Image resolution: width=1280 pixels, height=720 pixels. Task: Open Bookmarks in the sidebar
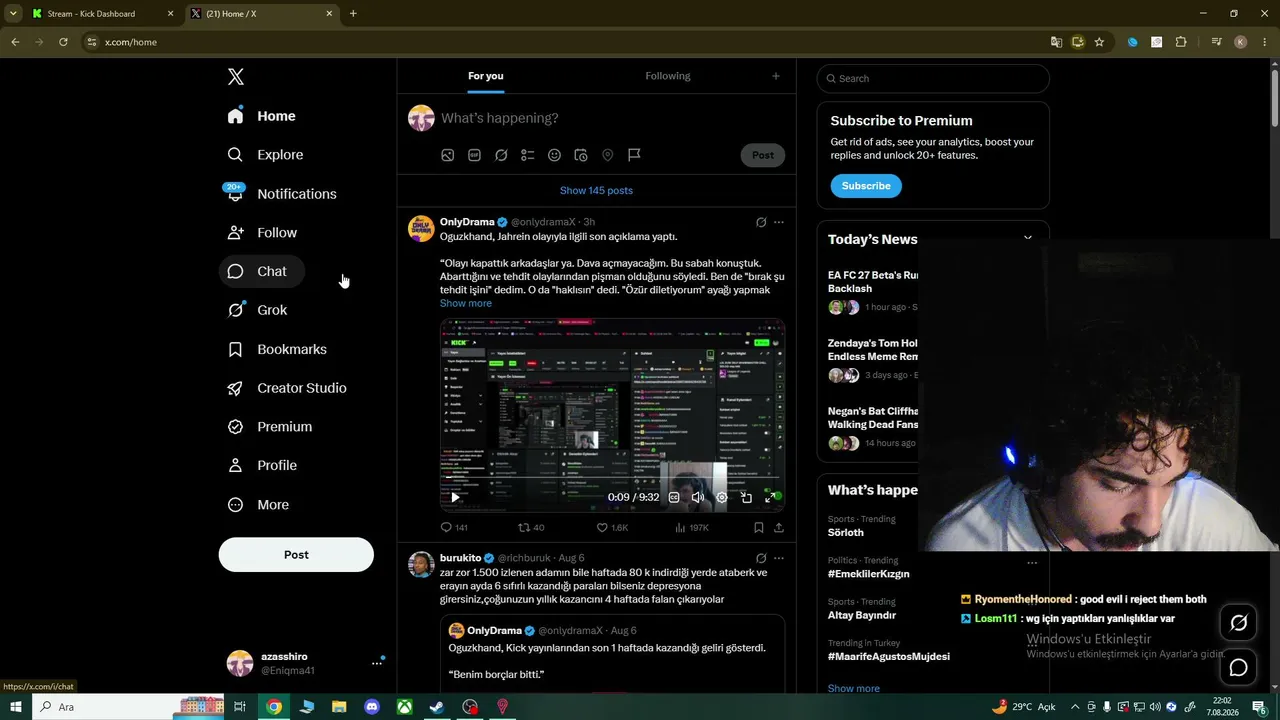coord(278,349)
